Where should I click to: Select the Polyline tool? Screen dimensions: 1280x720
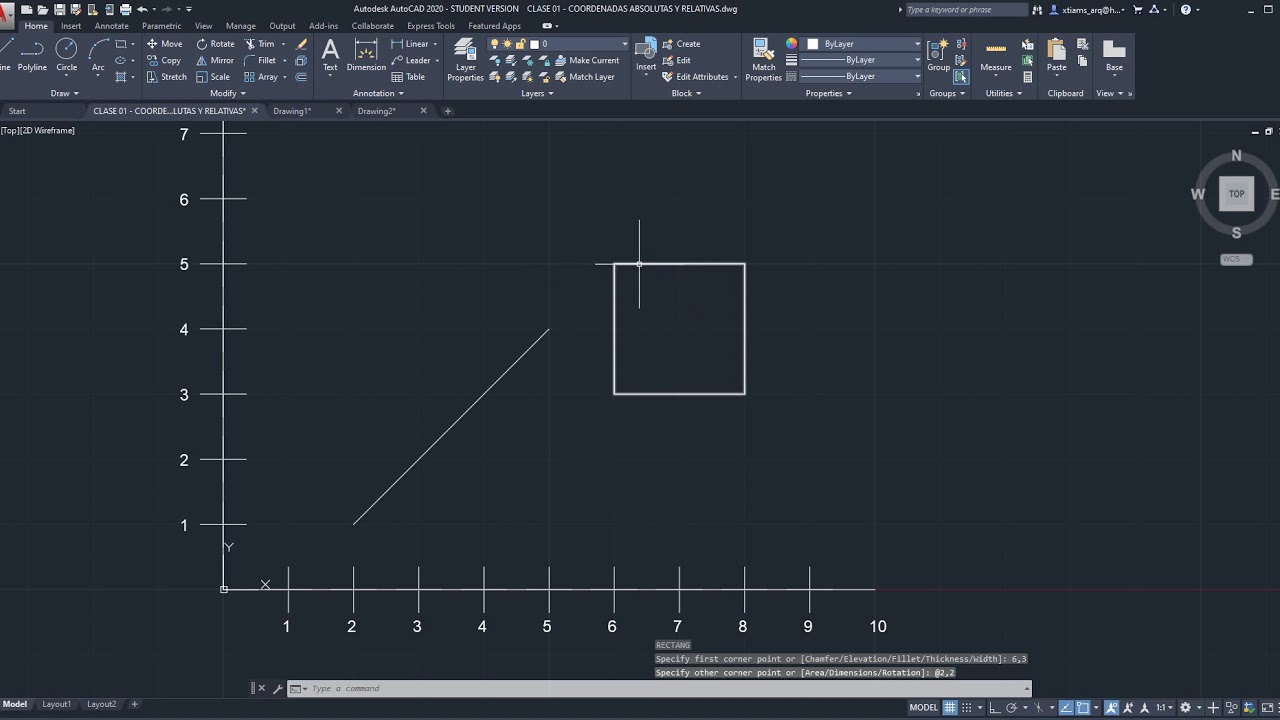[32, 54]
